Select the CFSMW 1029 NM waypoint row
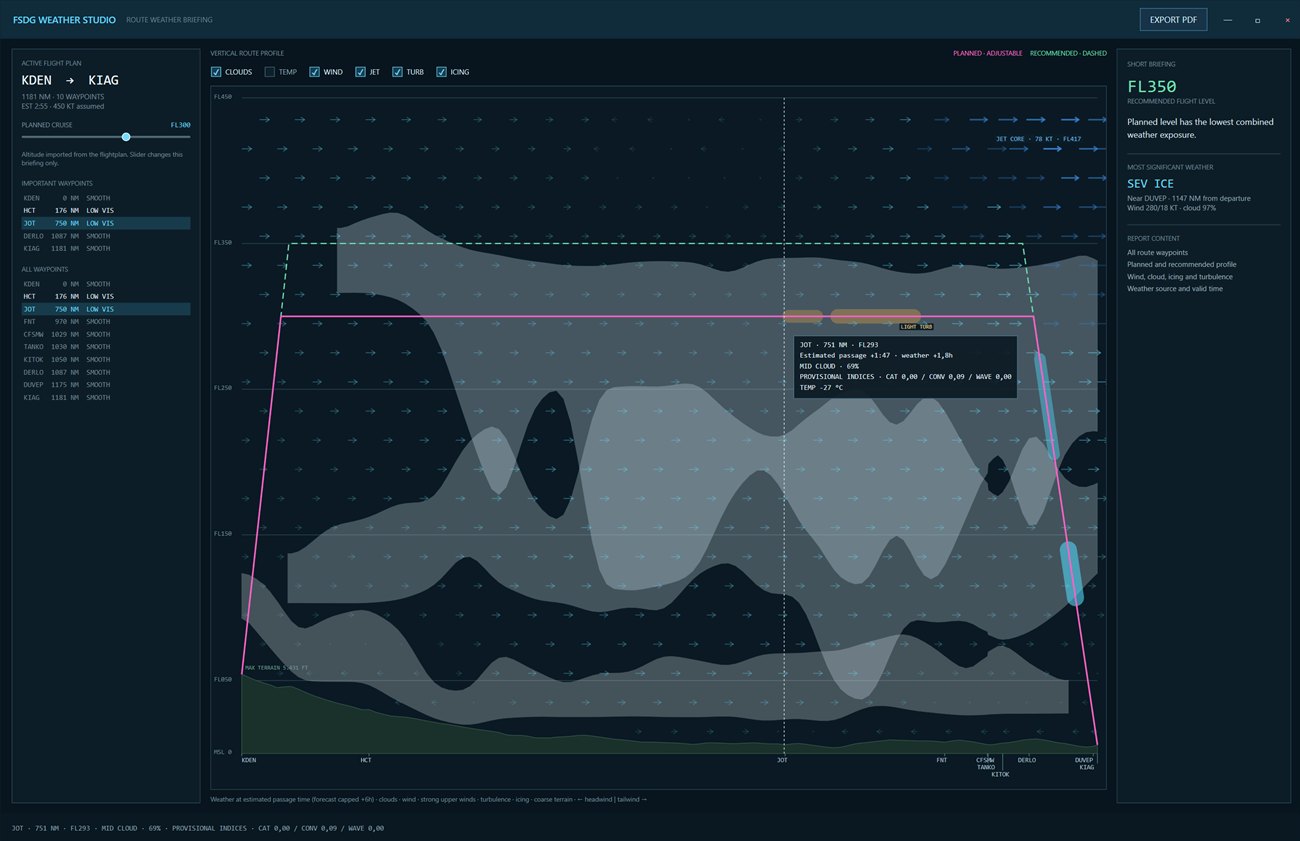 [x=106, y=334]
